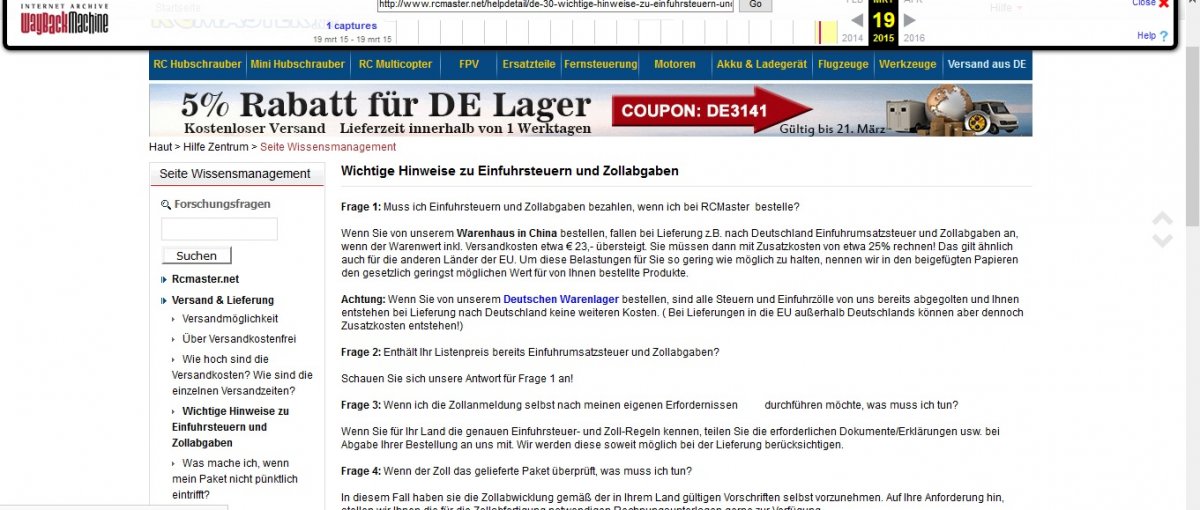The image size is (1200, 510).
Task: Open the Fernsteuerung menu
Action: 600,64
